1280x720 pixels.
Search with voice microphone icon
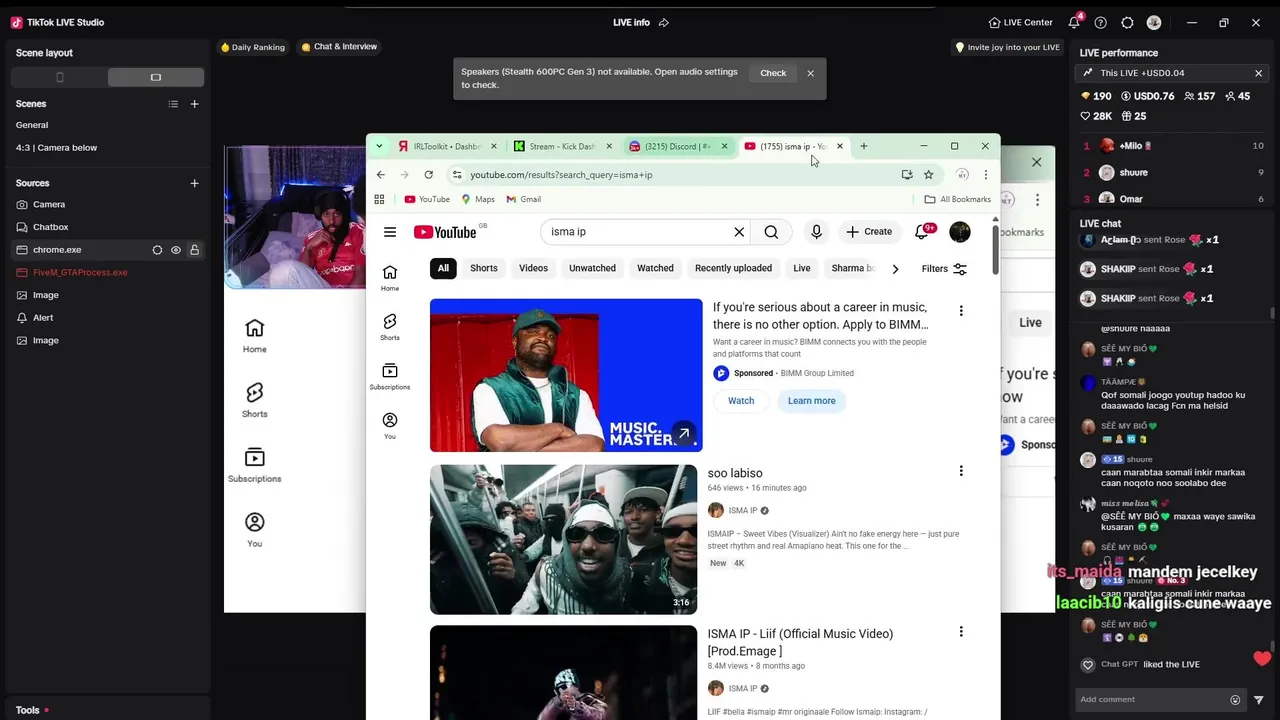[816, 232]
